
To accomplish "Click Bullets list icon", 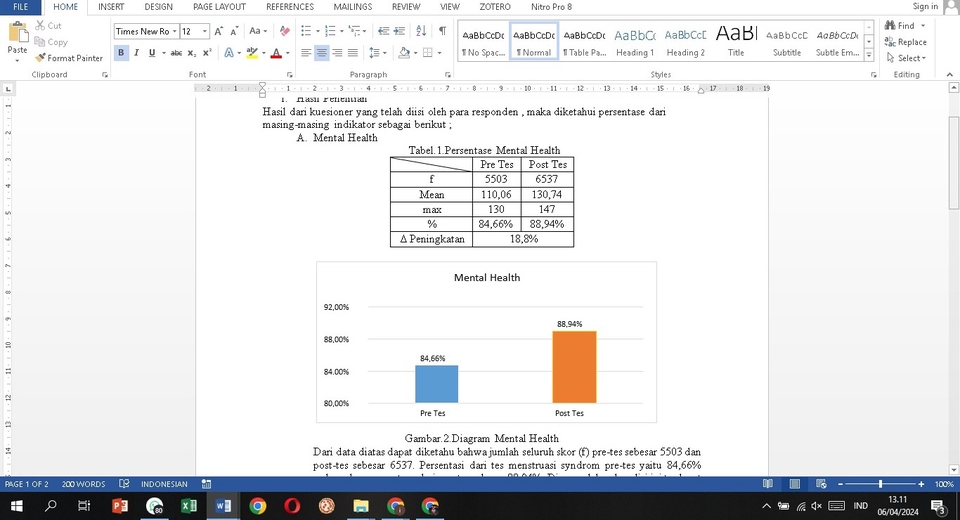I will [x=306, y=31].
